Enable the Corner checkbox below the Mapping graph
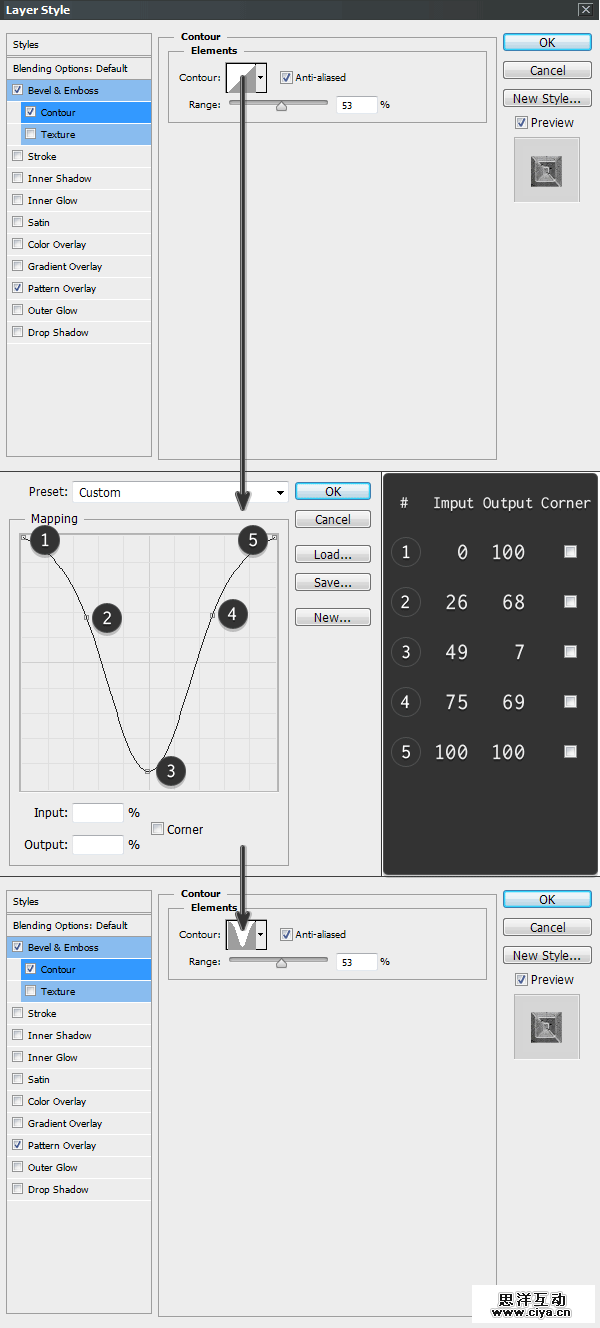The image size is (600, 1328). [x=158, y=829]
